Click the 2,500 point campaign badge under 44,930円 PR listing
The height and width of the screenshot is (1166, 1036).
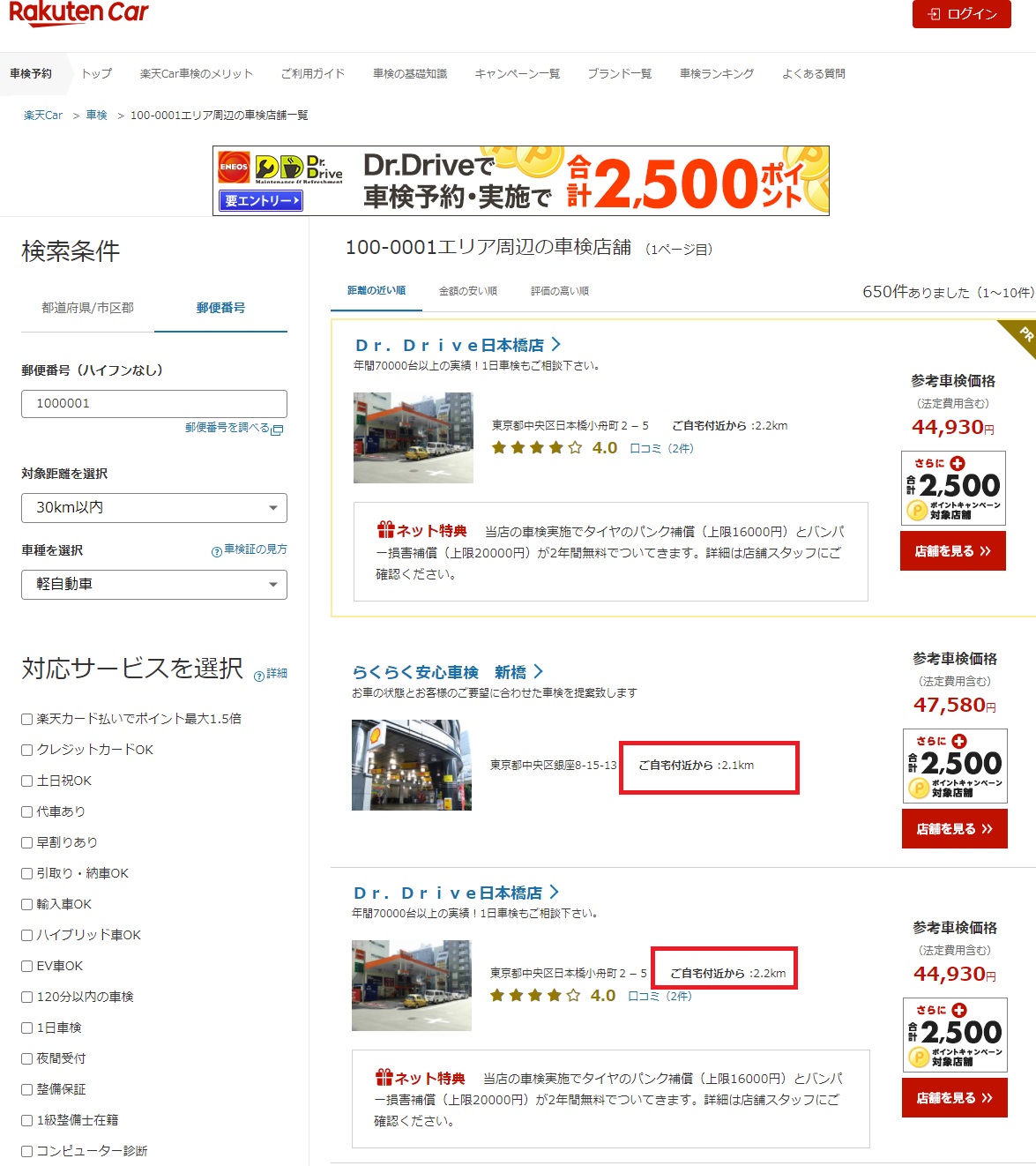[953, 488]
